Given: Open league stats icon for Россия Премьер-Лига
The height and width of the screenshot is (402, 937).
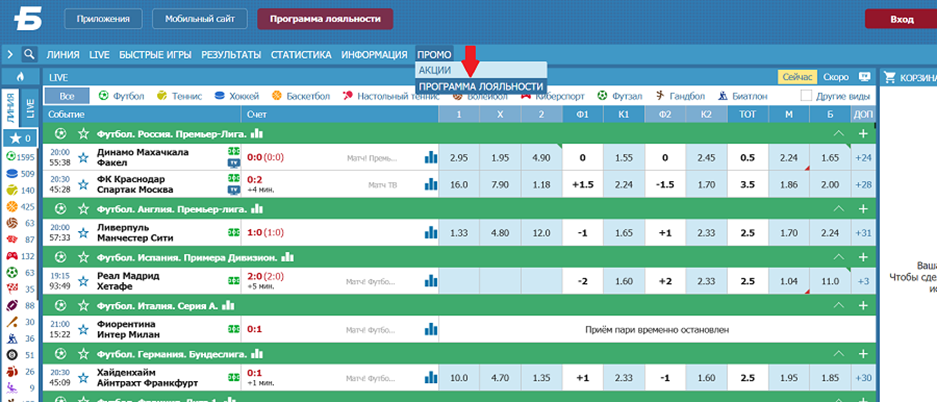Looking at the screenshot, I should tap(257, 134).
